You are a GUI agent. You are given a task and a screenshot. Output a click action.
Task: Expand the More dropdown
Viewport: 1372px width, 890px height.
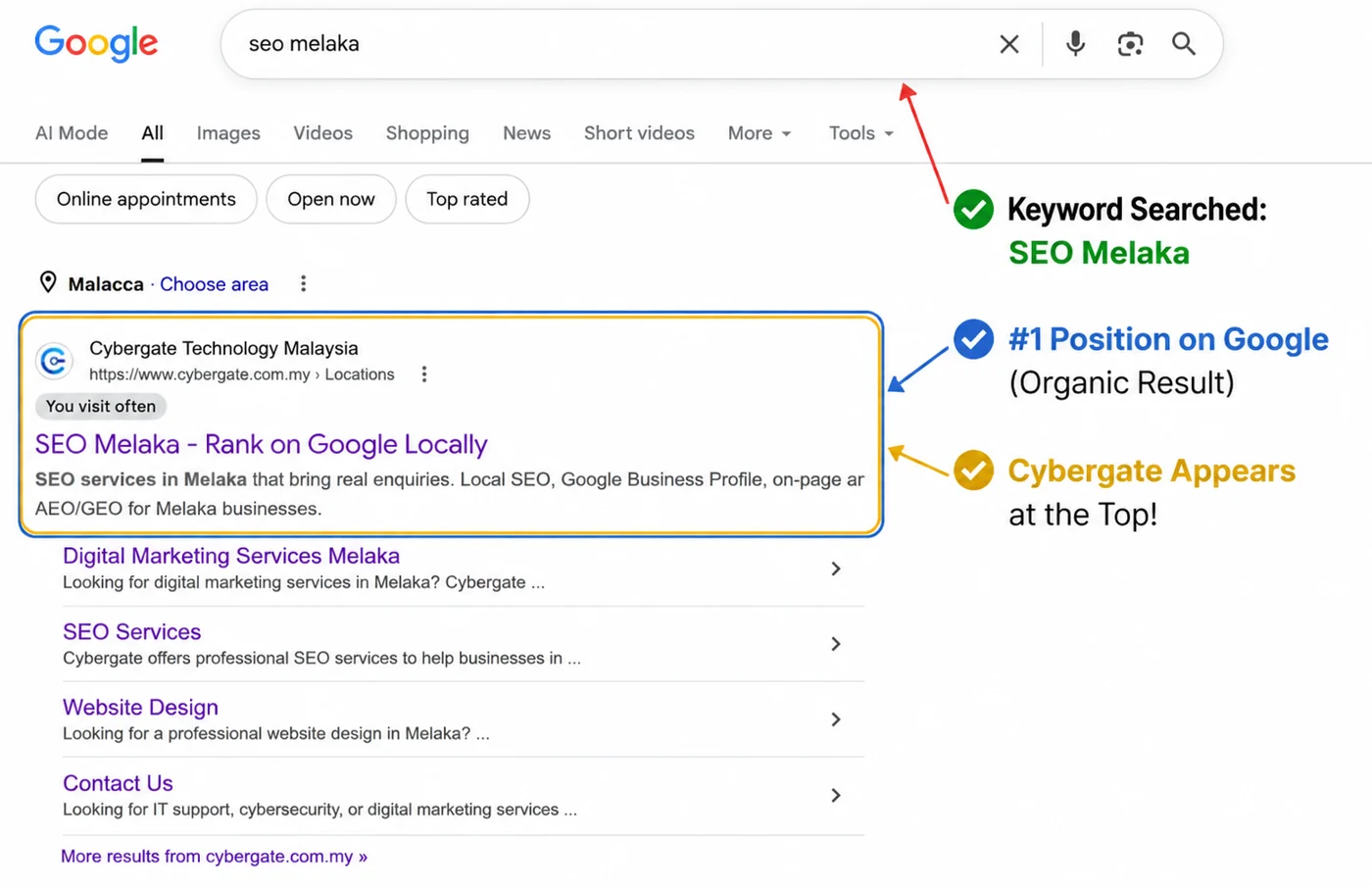[x=759, y=133]
